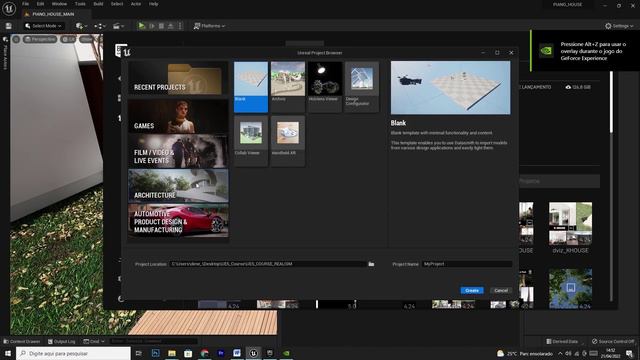The height and width of the screenshot is (360, 640).
Task: Browse for project location folder icon
Action: pyautogui.click(x=371, y=264)
